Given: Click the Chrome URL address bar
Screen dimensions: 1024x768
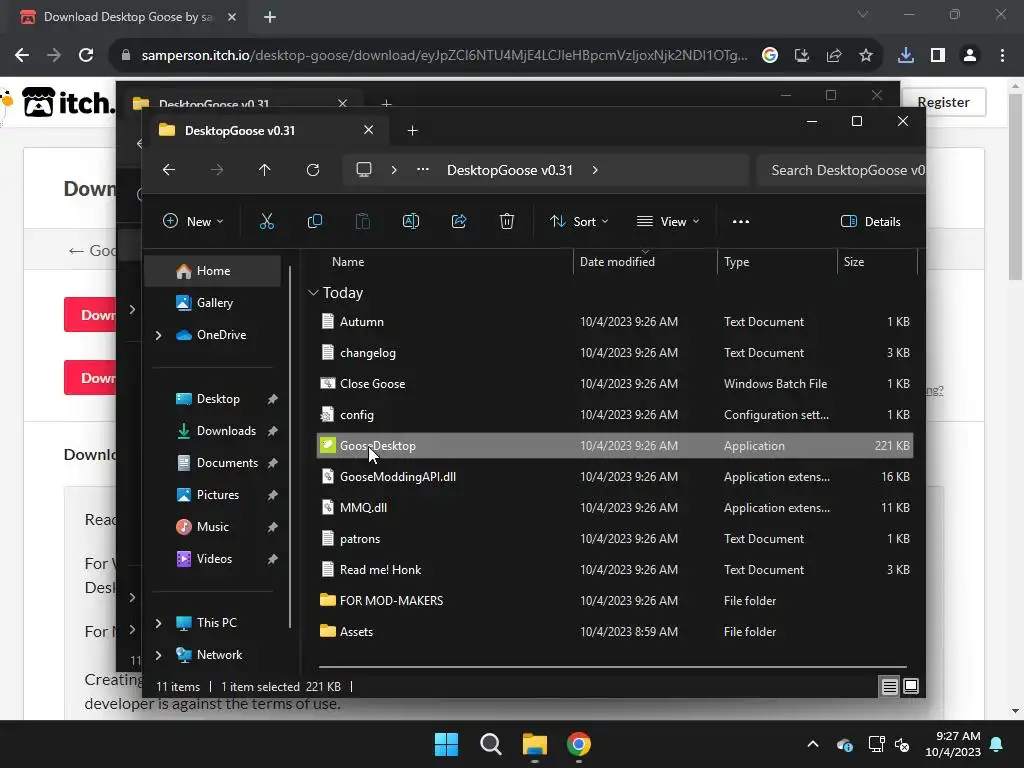Looking at the screenshot, I should coord(444,56).
